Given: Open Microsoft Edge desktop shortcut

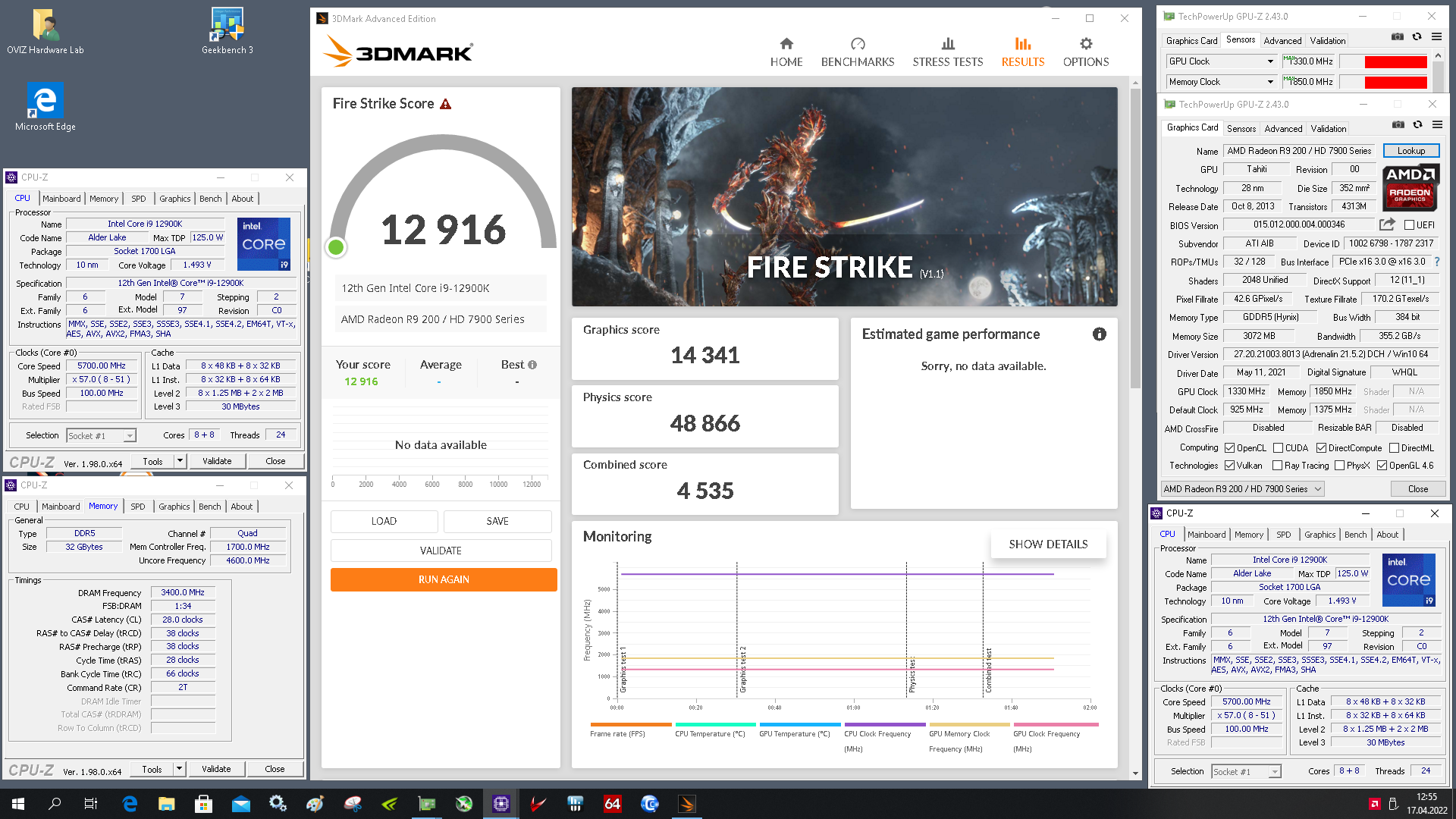Looking at the screenshot, I should pyautogui.click(x=45, y=106).
